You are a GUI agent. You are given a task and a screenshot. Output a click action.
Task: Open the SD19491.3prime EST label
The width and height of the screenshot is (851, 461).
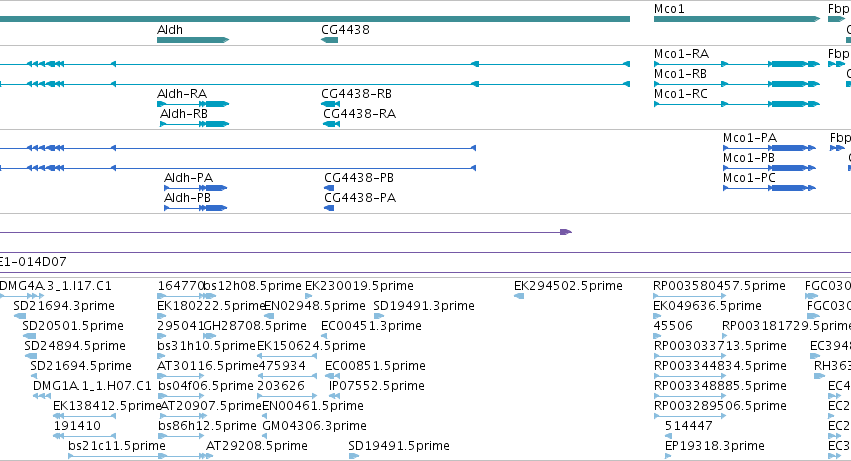424,306
